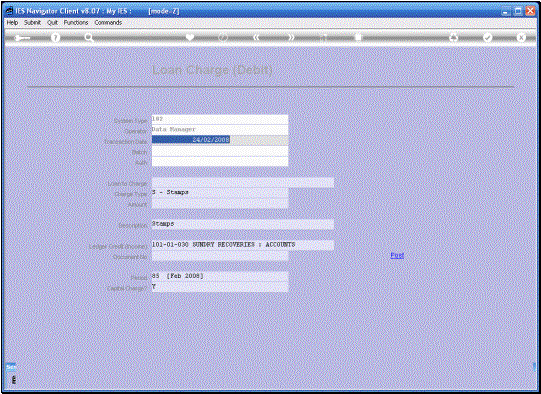Image resolution: width=541 pixels, height=394 pixels.
Task: Click the Charge Type field showing Stamps
Action: (220, 193)
